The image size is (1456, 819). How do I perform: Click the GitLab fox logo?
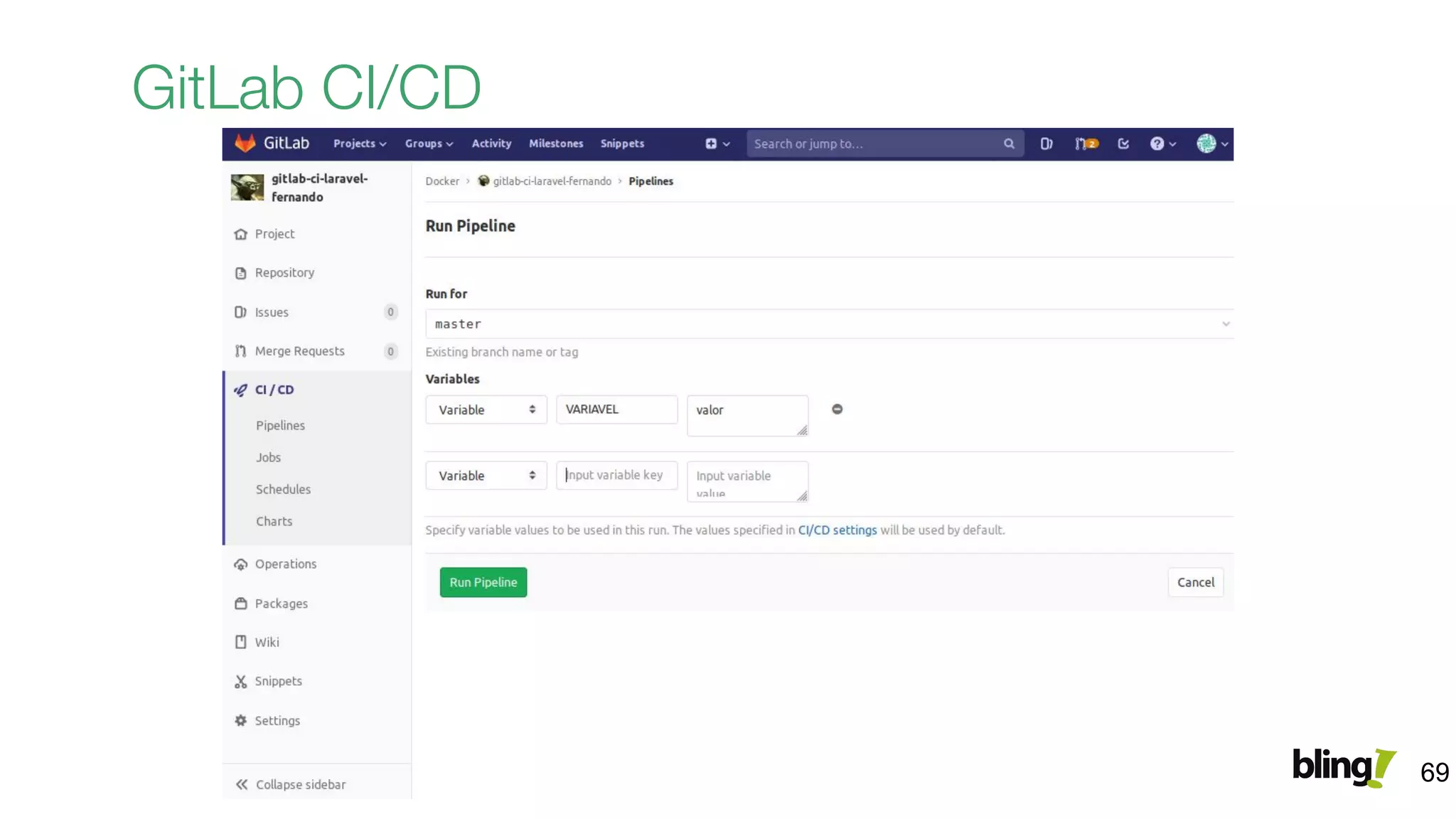(245, 143)
